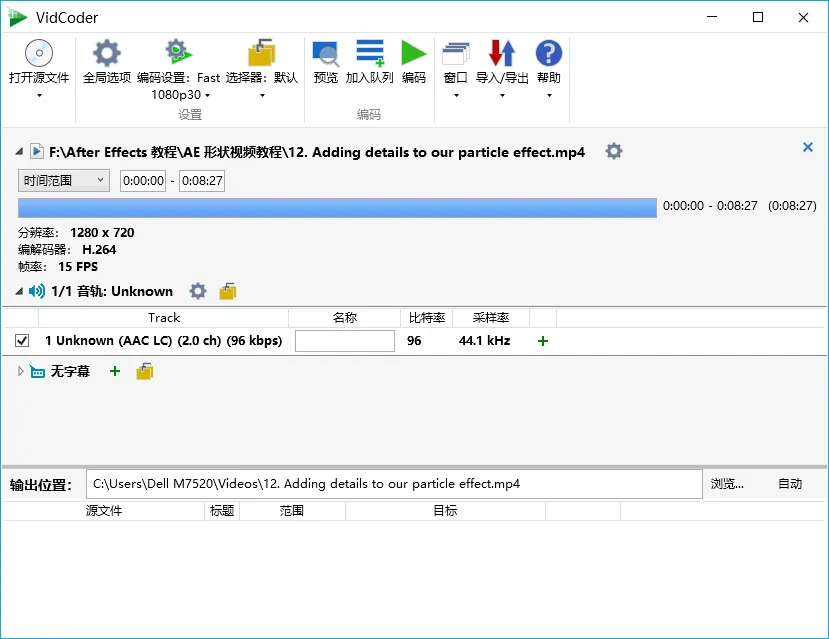Open VidCoder 帮助 help

pyautogui.click(x=548, y=65)
